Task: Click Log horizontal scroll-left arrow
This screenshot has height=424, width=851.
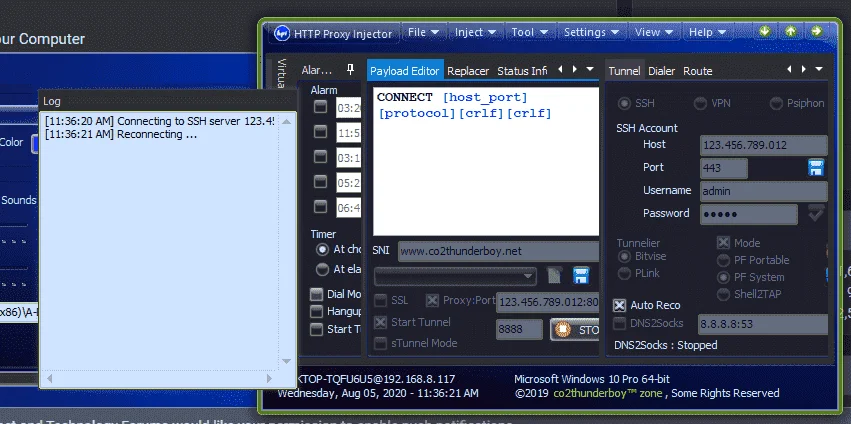Action: pyautogui.click(x=49, y=378)
